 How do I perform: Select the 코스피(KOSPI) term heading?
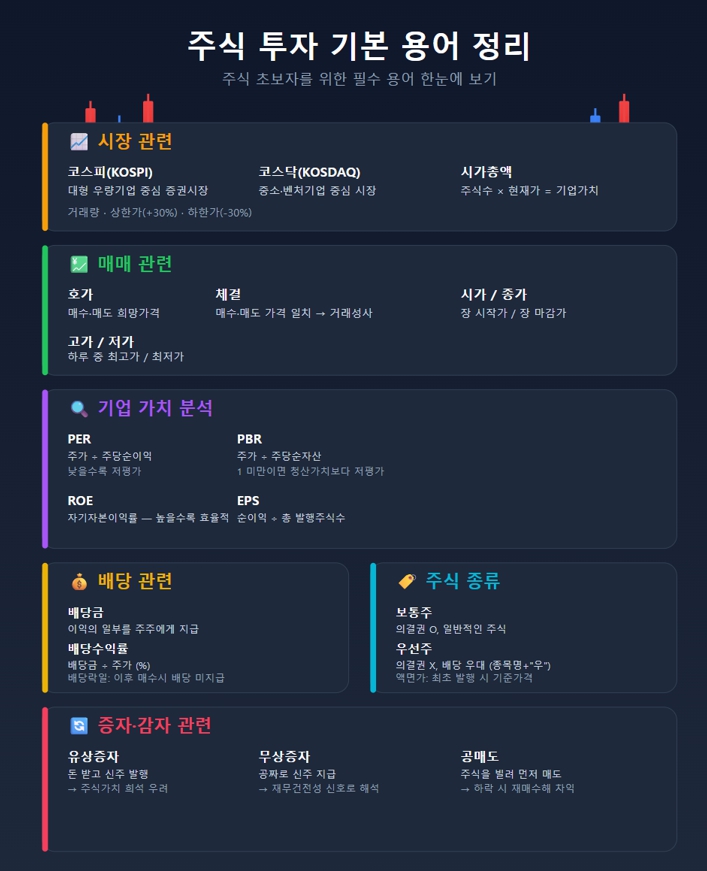point(110,172)
